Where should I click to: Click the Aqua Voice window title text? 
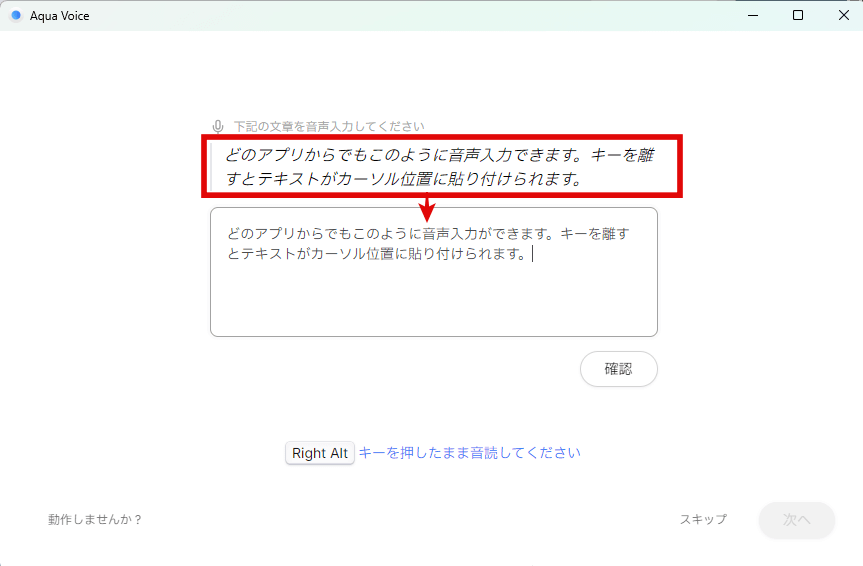(x=60, y=16)
